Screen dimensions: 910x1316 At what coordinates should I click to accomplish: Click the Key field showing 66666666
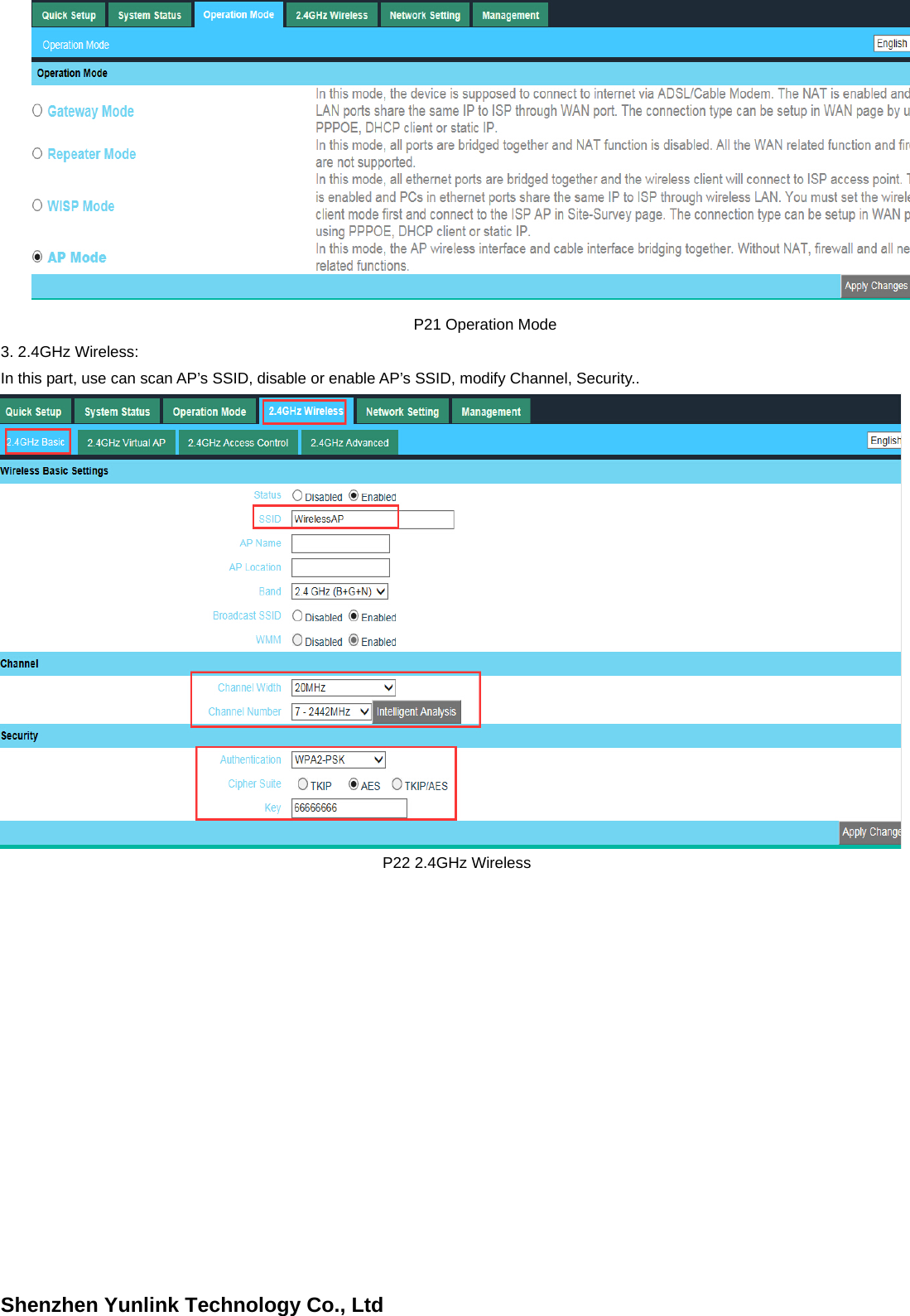[349, 807]
